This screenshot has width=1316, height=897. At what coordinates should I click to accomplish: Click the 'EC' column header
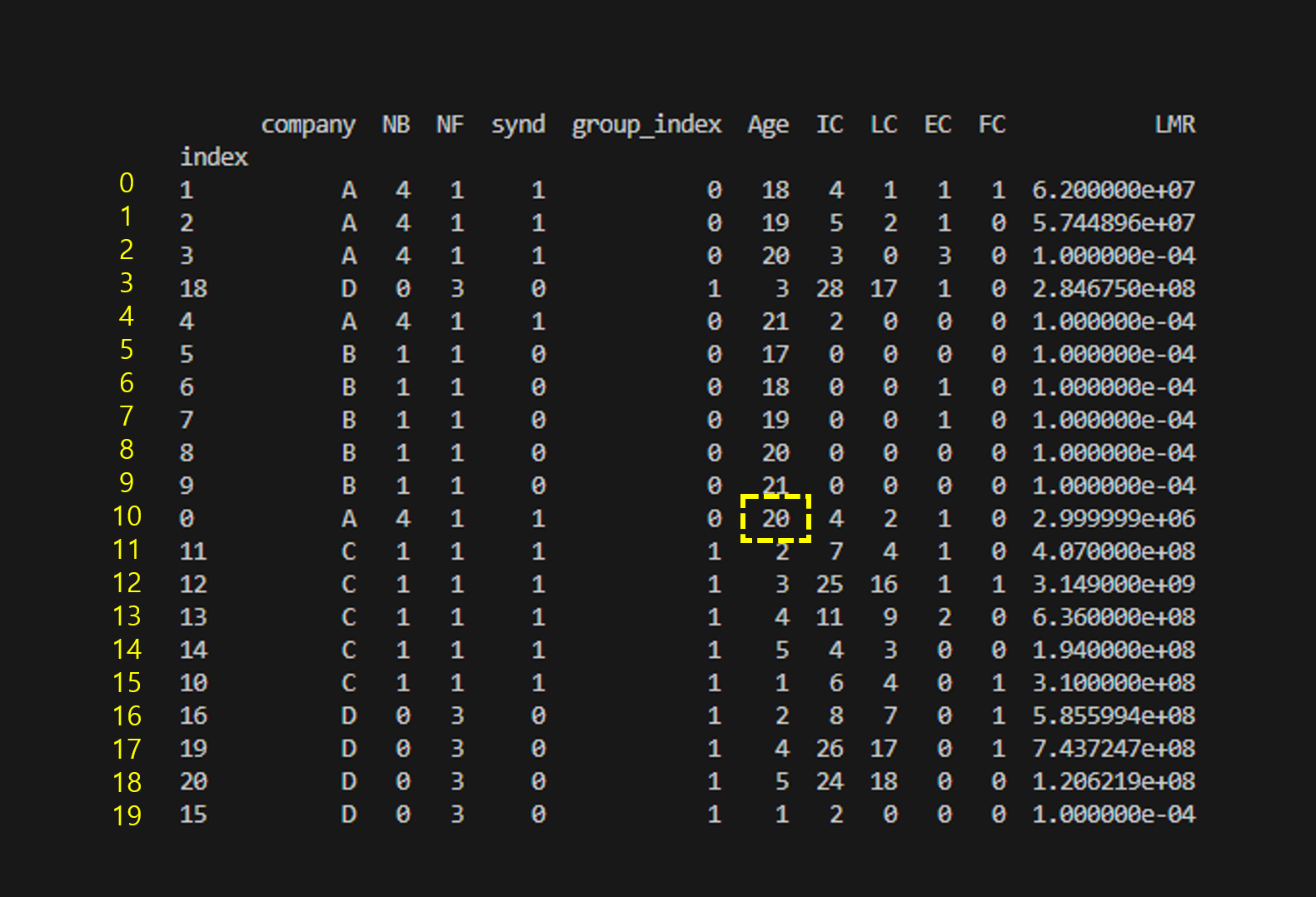tap(938, 124)
